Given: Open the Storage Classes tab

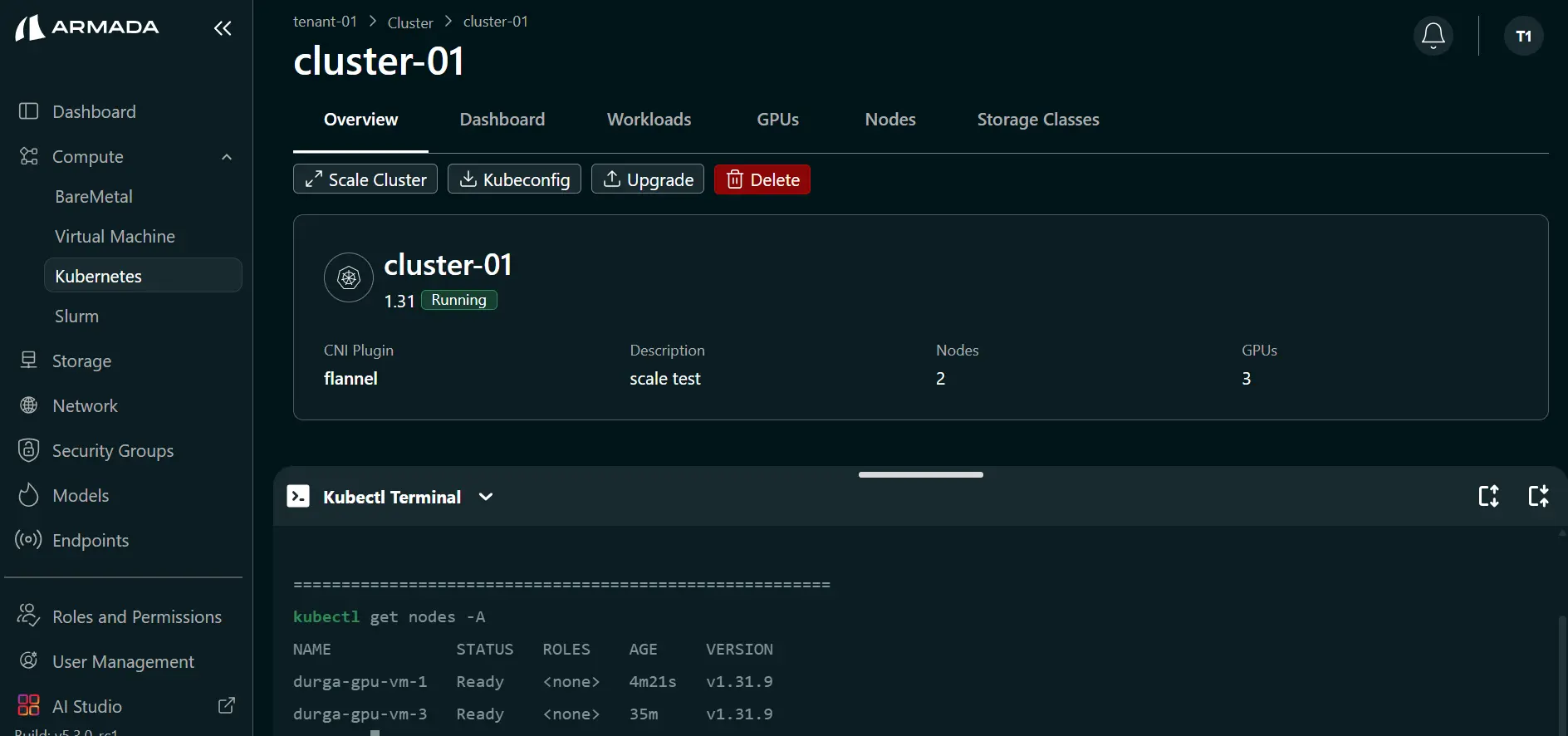Looking at the screenshot, I should click(x=1038, y=120).
